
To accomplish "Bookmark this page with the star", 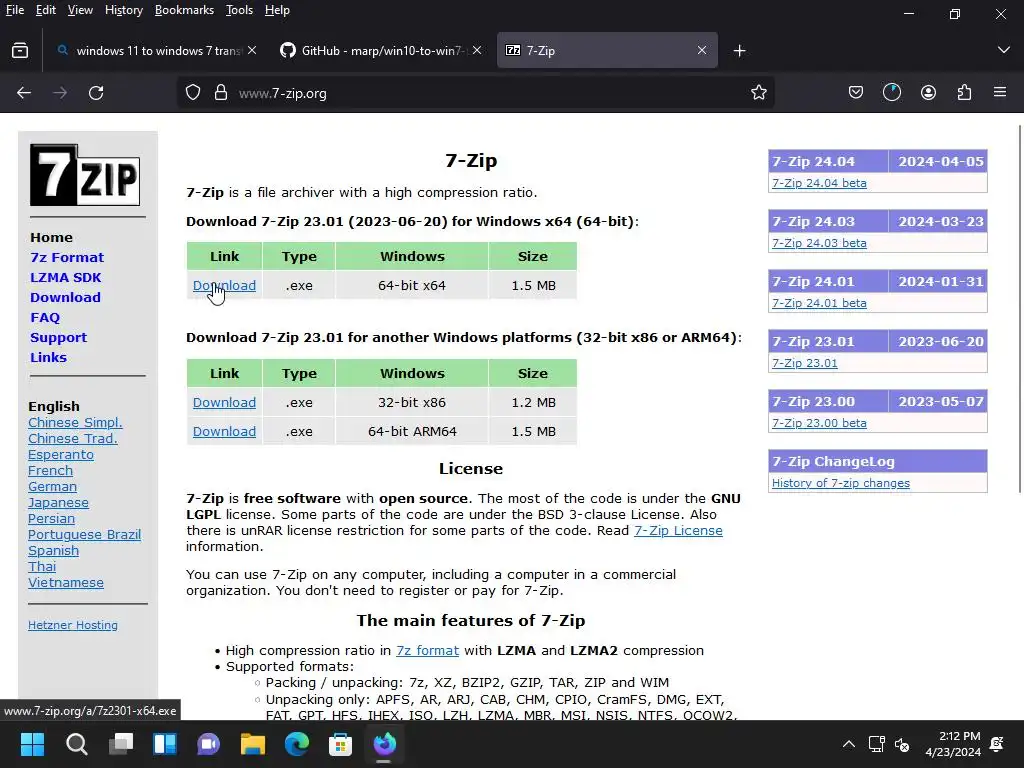I will click(x=758, y=93).
